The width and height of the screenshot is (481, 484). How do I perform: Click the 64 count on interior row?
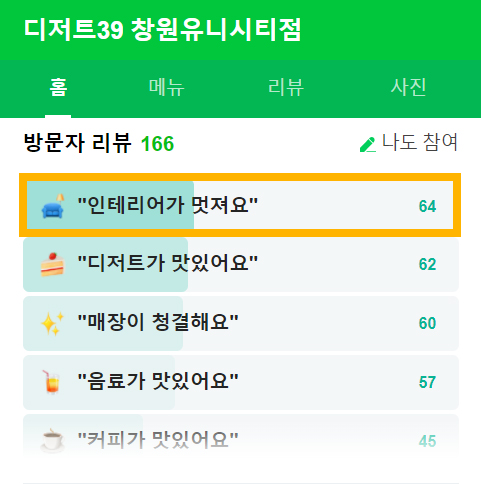[x=427, y=206]
